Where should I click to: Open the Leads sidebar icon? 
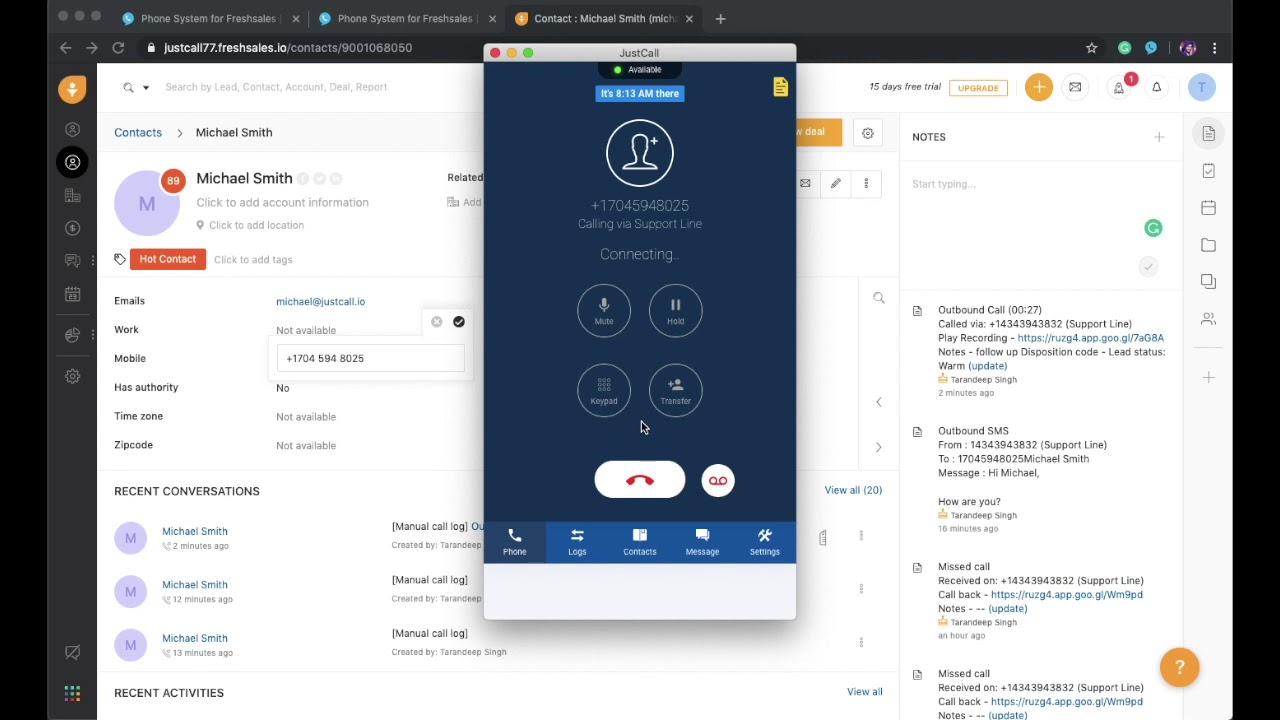click(72, 129)
